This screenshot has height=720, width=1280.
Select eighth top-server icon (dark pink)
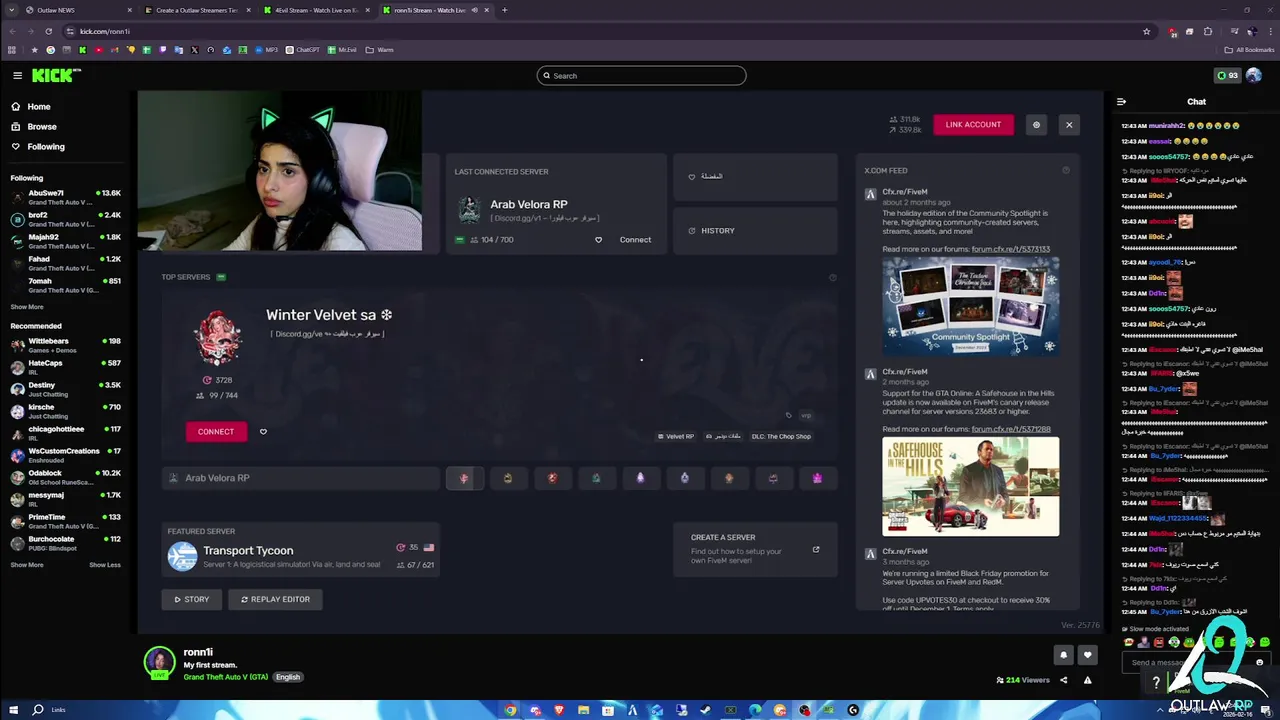coord(773,478)
